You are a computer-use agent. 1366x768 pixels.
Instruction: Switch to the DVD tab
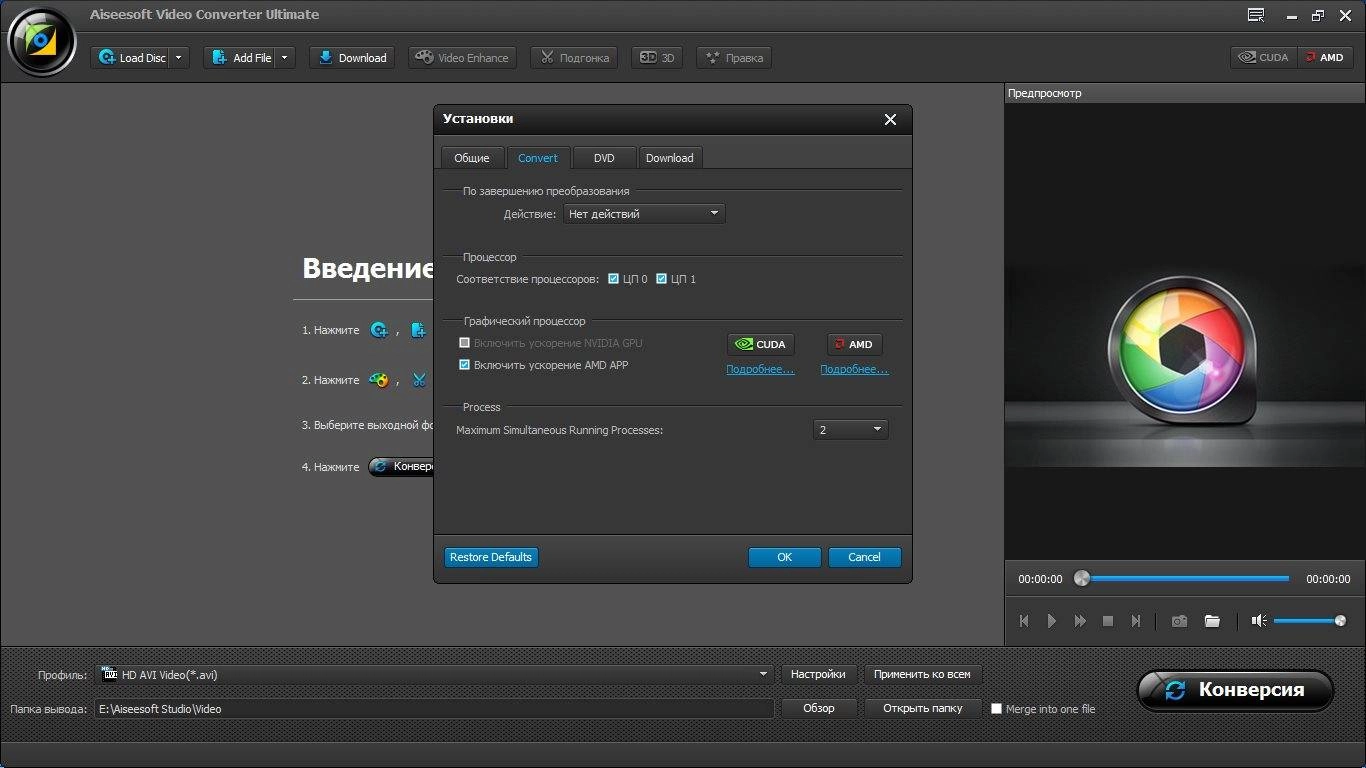click(x=604, y=158)
